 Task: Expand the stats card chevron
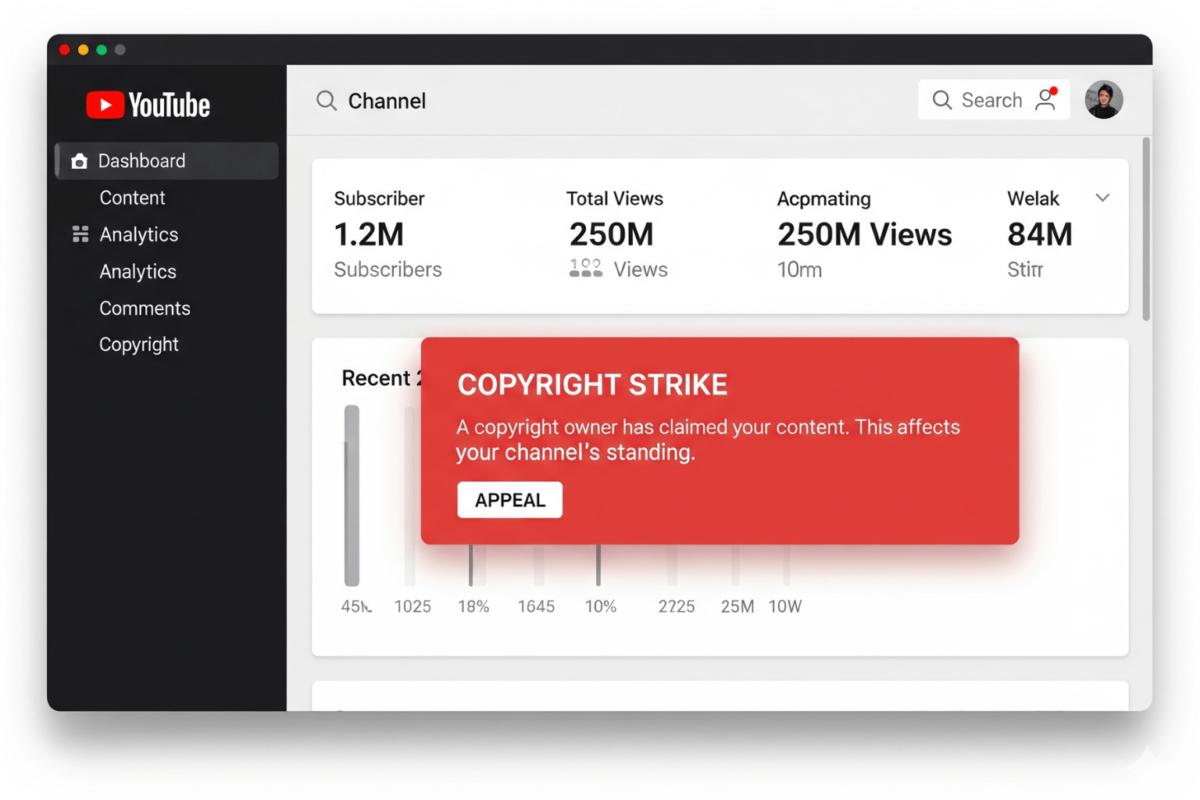1102,198
